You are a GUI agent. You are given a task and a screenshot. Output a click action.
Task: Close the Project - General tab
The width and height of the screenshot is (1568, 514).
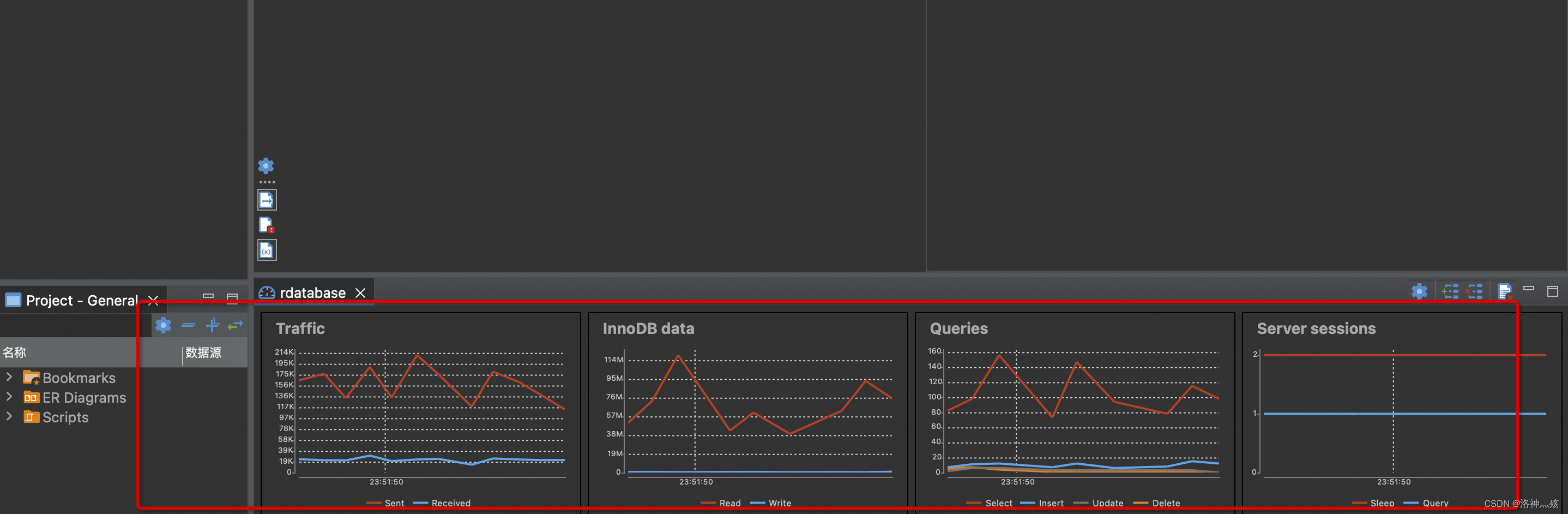[153, 300]
